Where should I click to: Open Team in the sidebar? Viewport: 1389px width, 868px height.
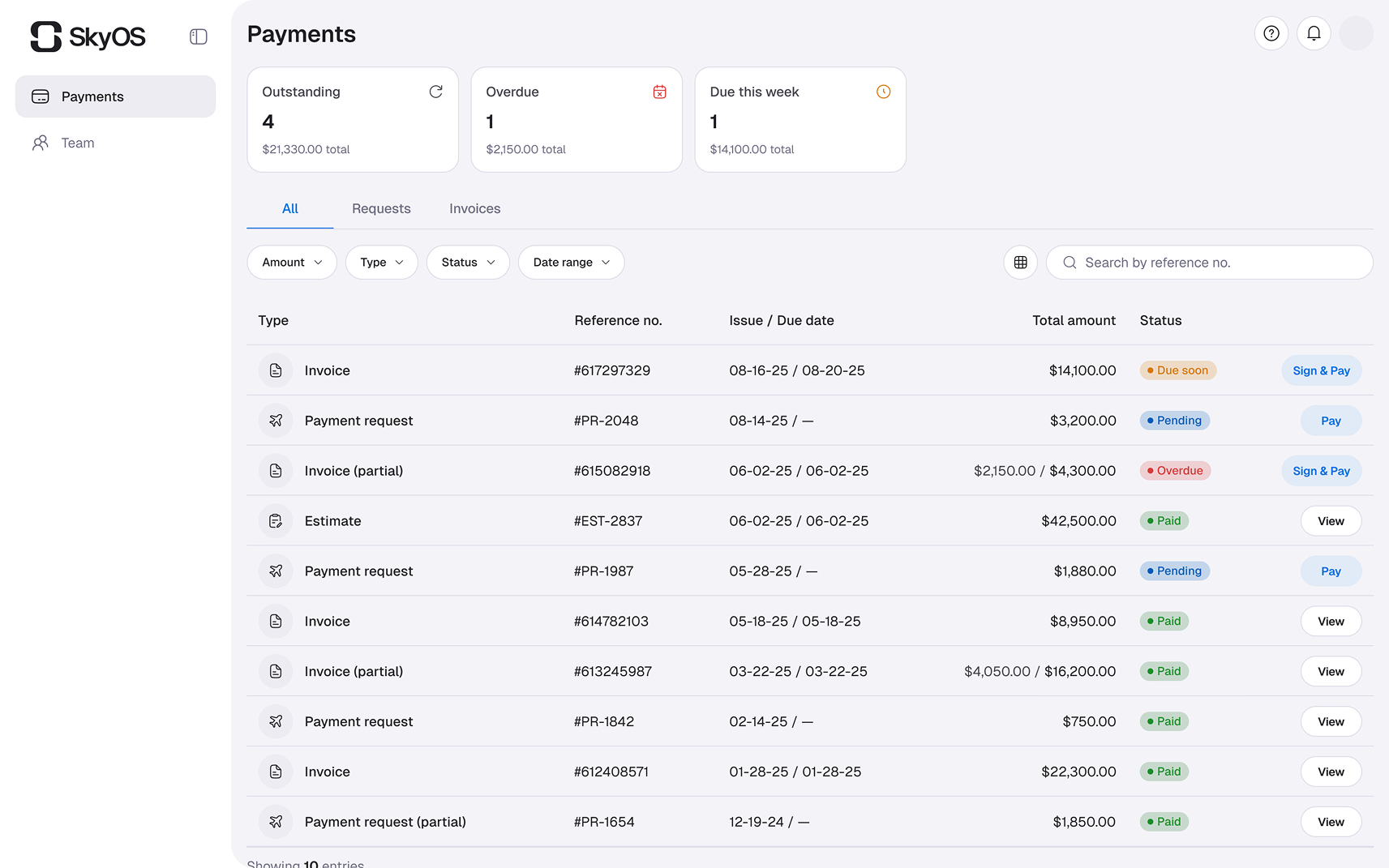pos(115,143)
